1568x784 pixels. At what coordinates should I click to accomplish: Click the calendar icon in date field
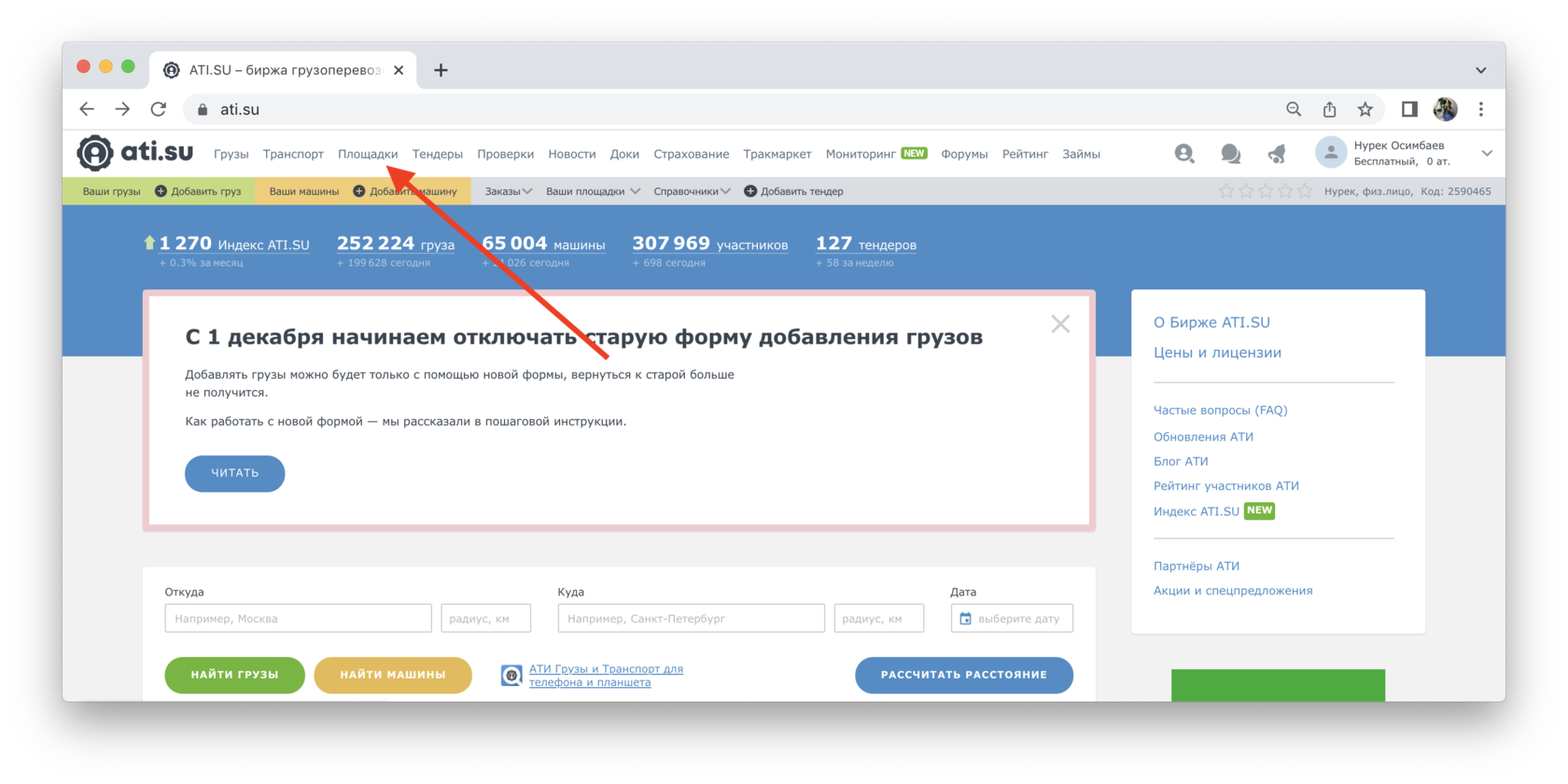pos(965,619)
